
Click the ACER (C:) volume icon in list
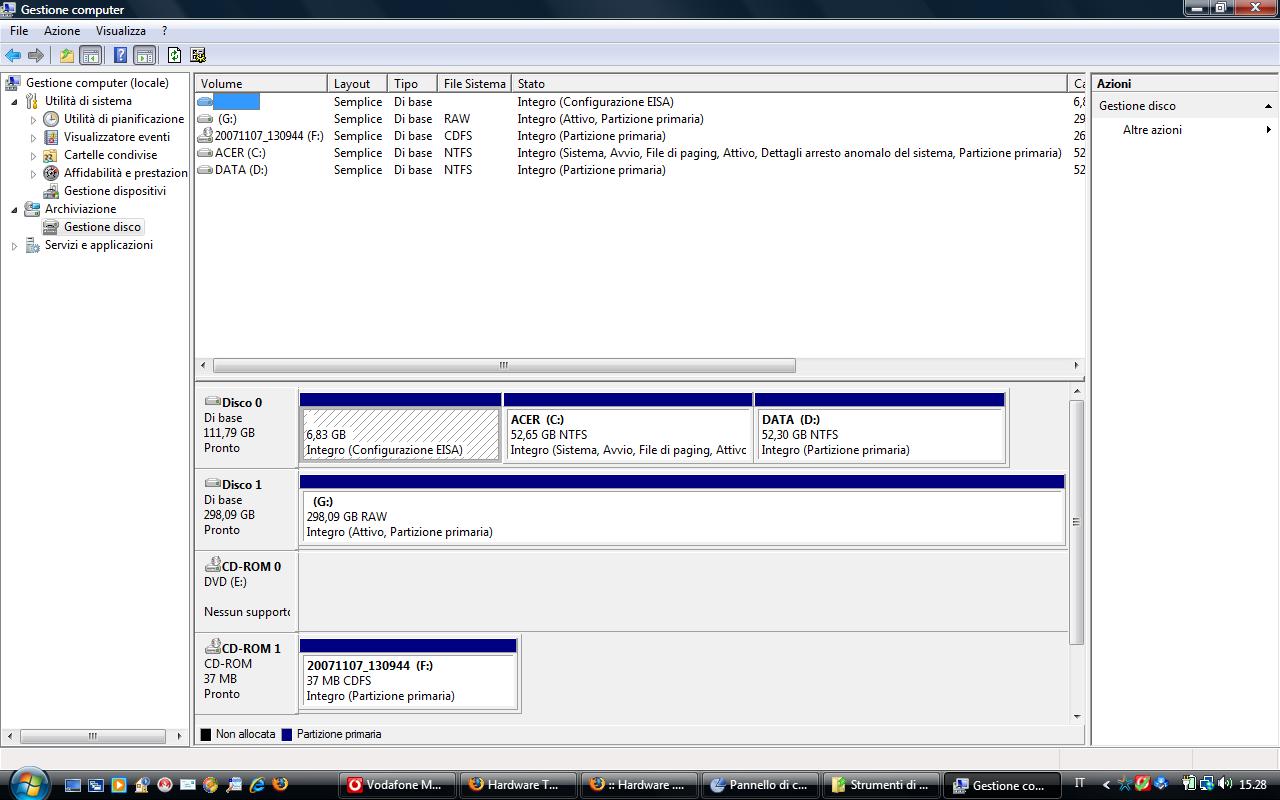(x=205, y=153)
